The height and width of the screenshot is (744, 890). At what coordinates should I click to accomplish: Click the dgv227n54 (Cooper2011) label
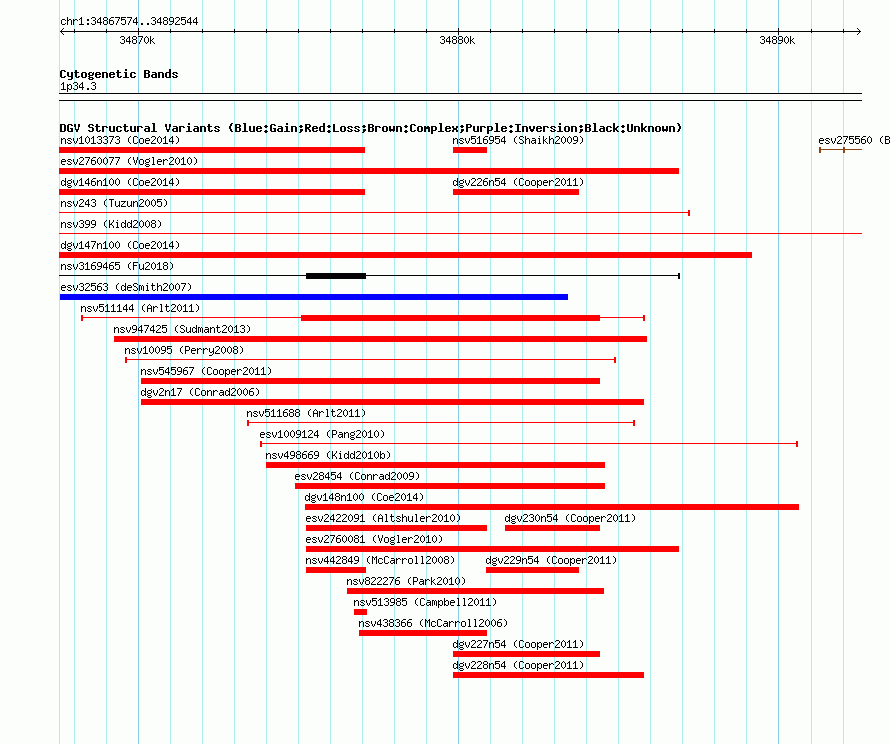pos(518,644)
